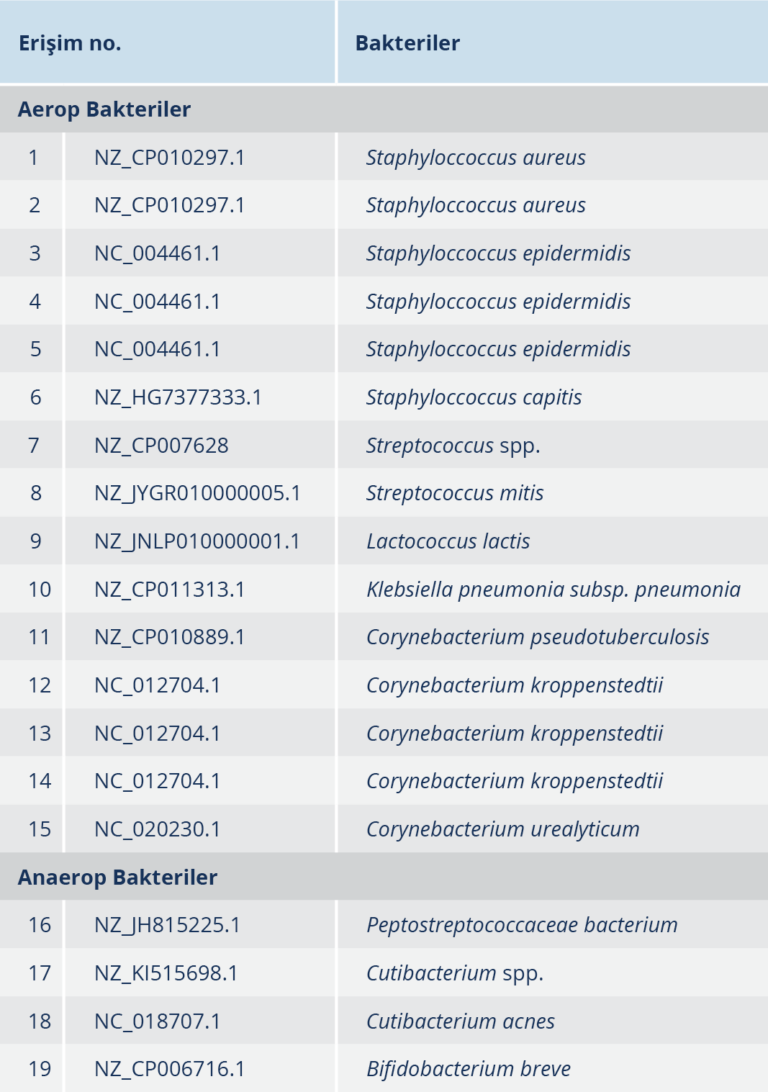Click "Lactococcus lactis" in bacteria column
768x1092 pixels.
coord(448,541)
